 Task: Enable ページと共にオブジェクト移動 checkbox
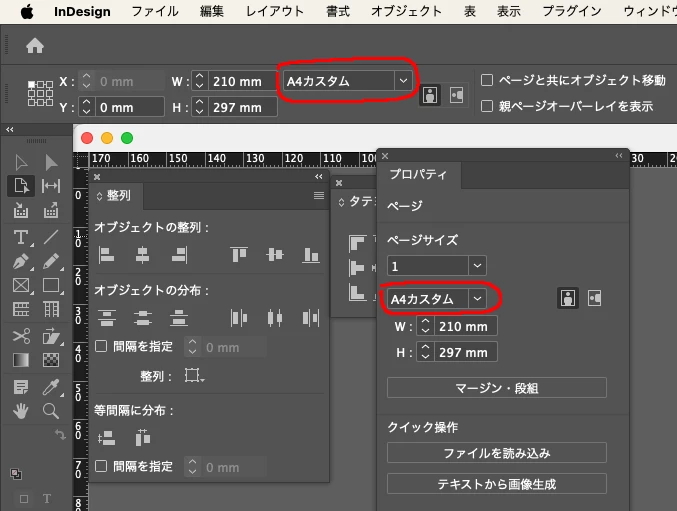(487, 80)
